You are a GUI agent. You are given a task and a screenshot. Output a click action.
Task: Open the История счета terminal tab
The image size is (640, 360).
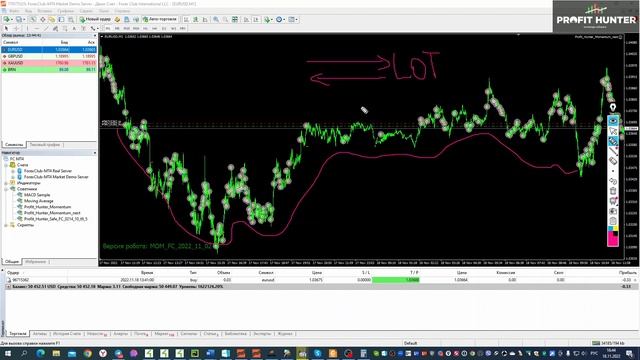(67, 334)
